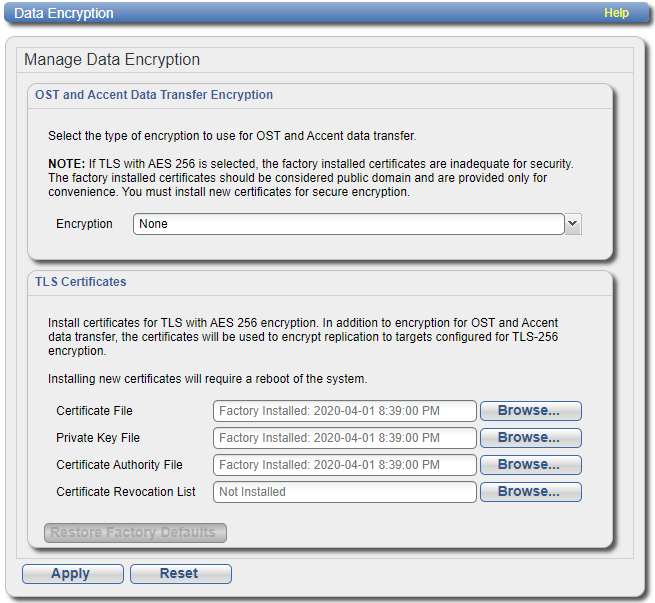Viewport: 655px width, 603px height.
Task: Click the Restore Factory Defaults button
Action: 134,533
